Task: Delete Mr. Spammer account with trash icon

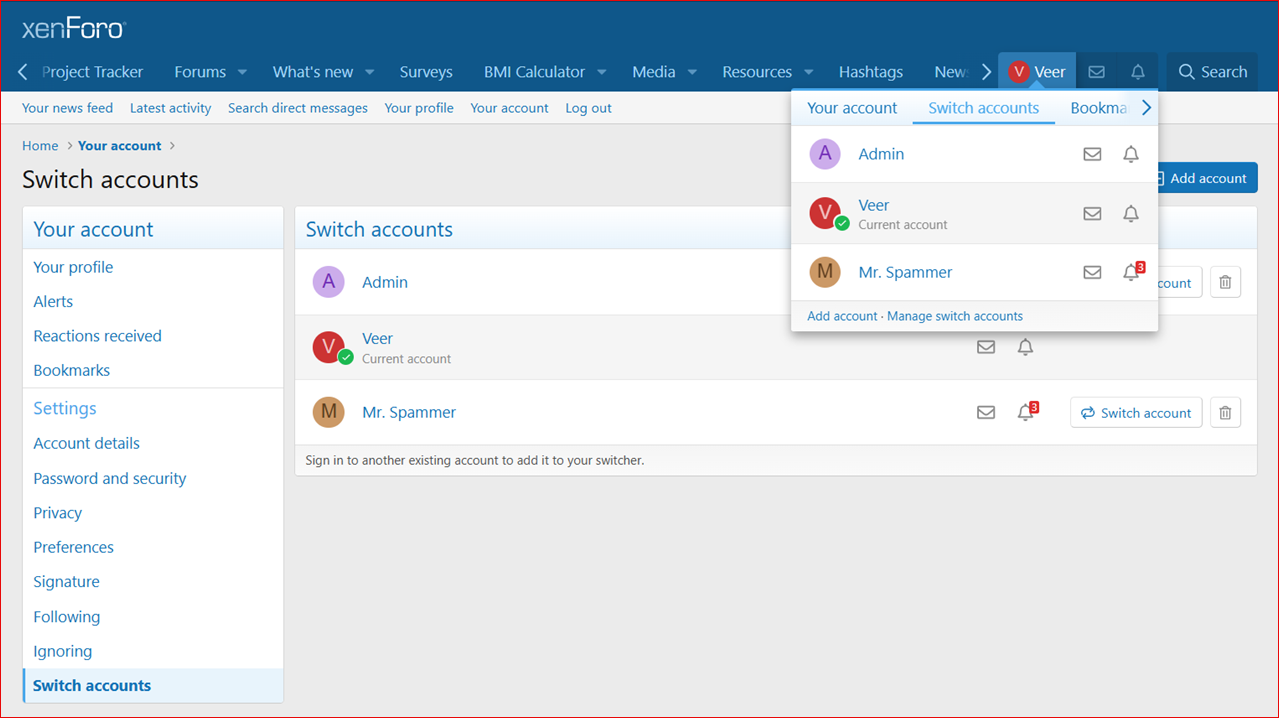Action: [x=1225, y=412]
